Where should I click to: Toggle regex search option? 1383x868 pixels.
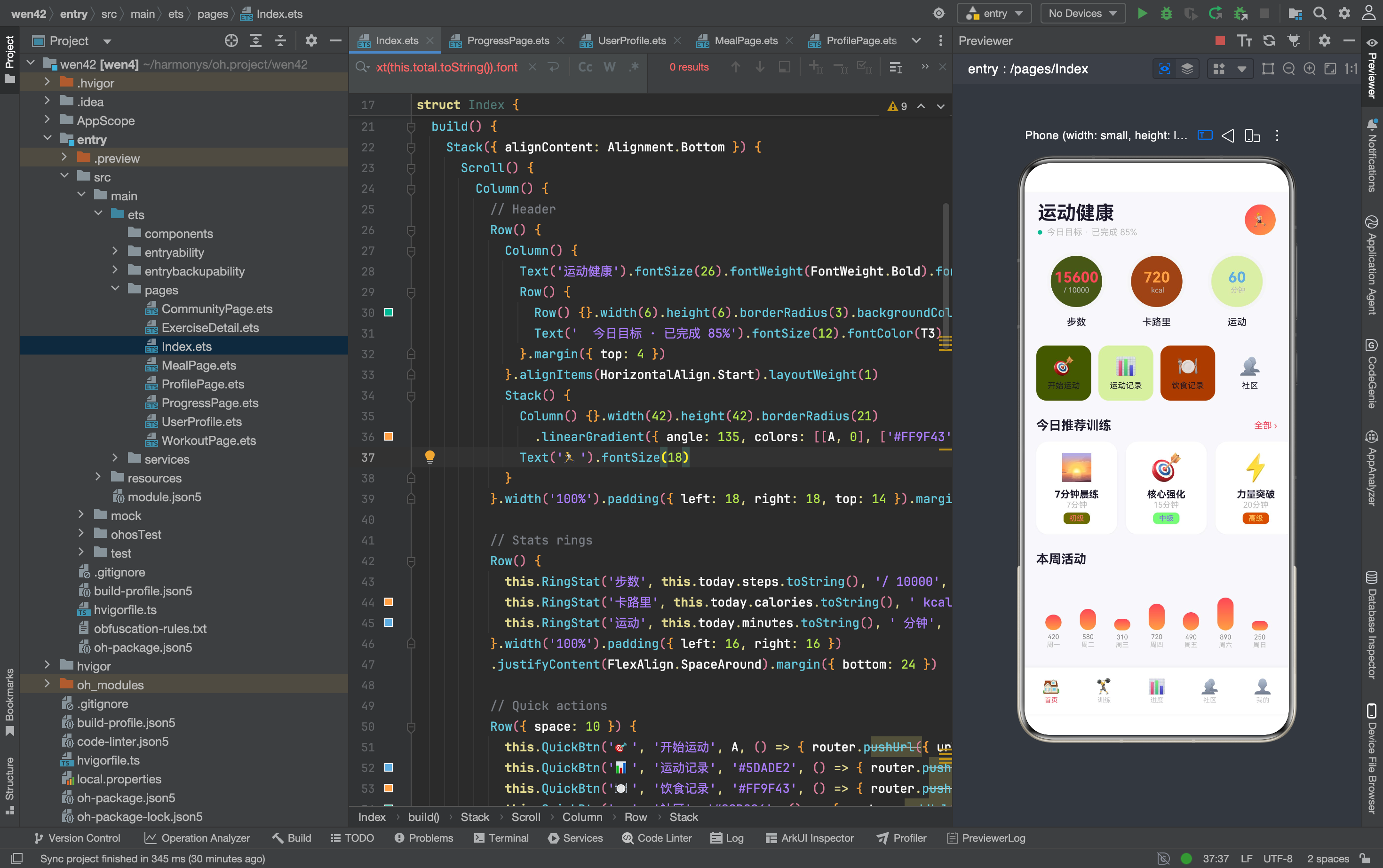point(634,67)
